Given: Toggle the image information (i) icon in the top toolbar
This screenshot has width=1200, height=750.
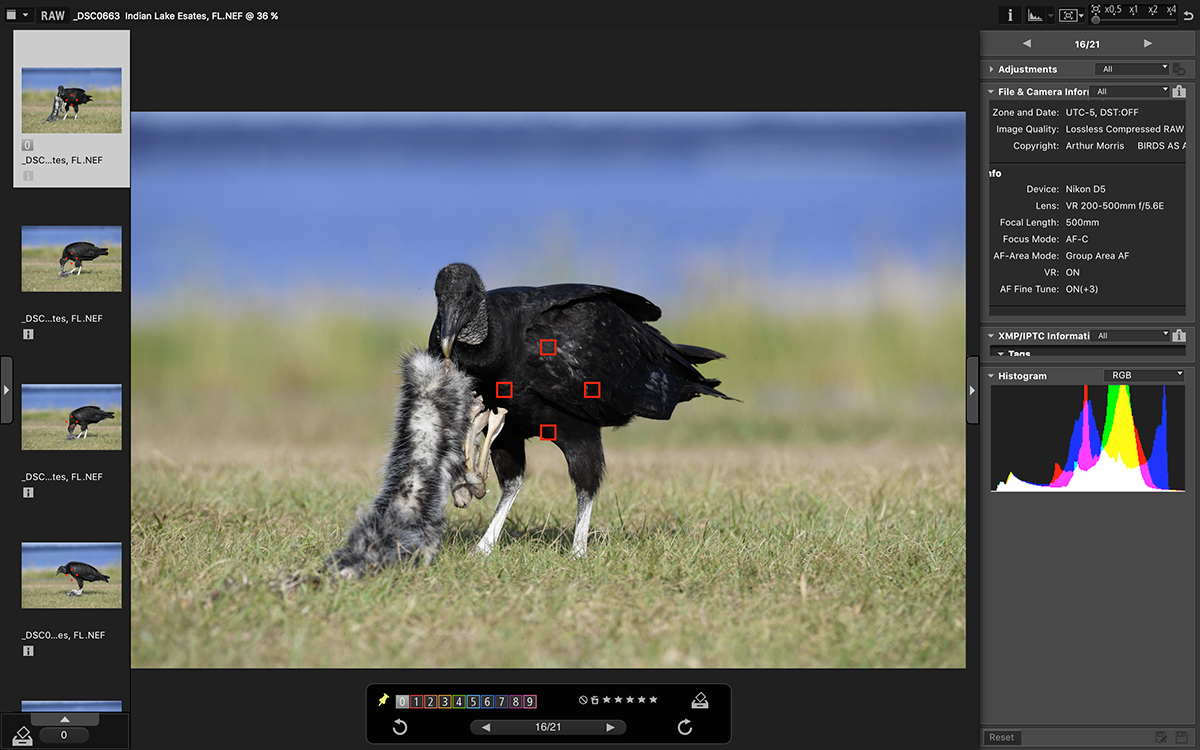Looking at the screenshot, I should [1011, 15].
